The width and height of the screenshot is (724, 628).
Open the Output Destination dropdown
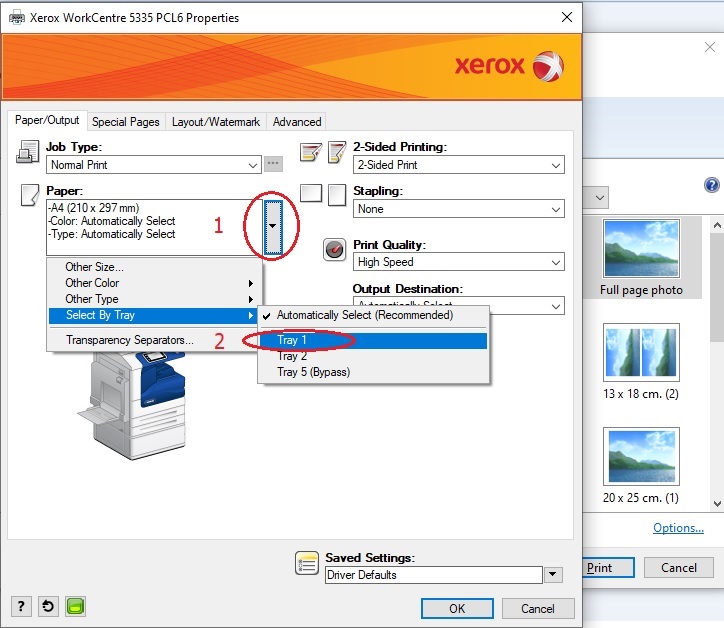556,306
